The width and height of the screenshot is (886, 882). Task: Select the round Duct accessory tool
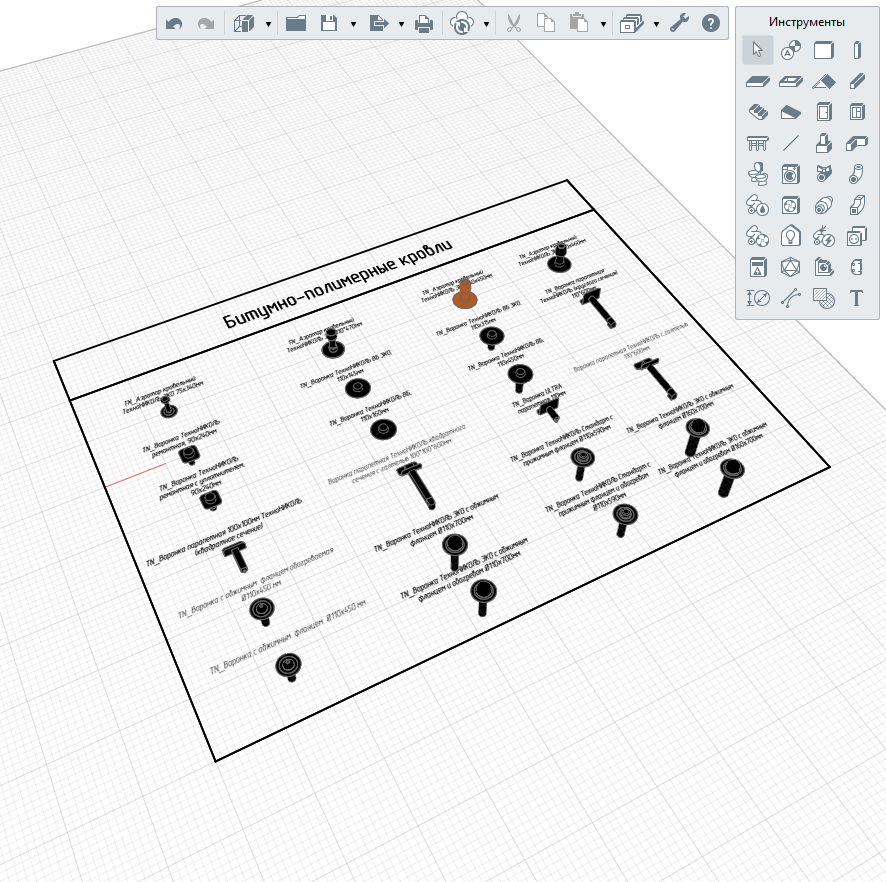click(x=824, y=205)
